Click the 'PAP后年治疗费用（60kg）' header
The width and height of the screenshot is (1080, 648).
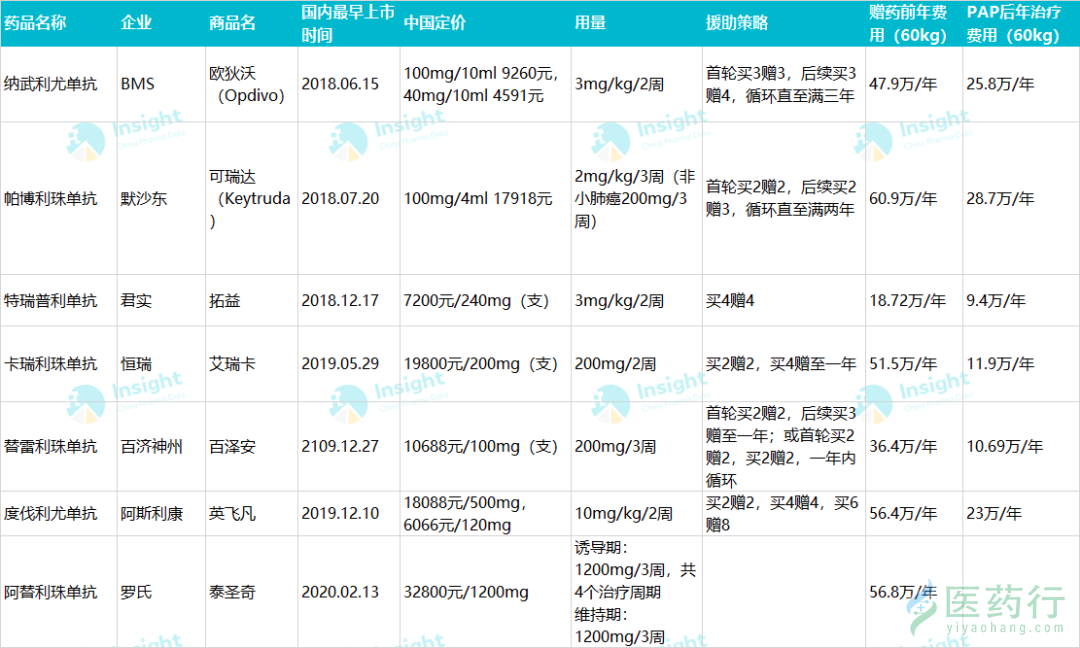1014,23
